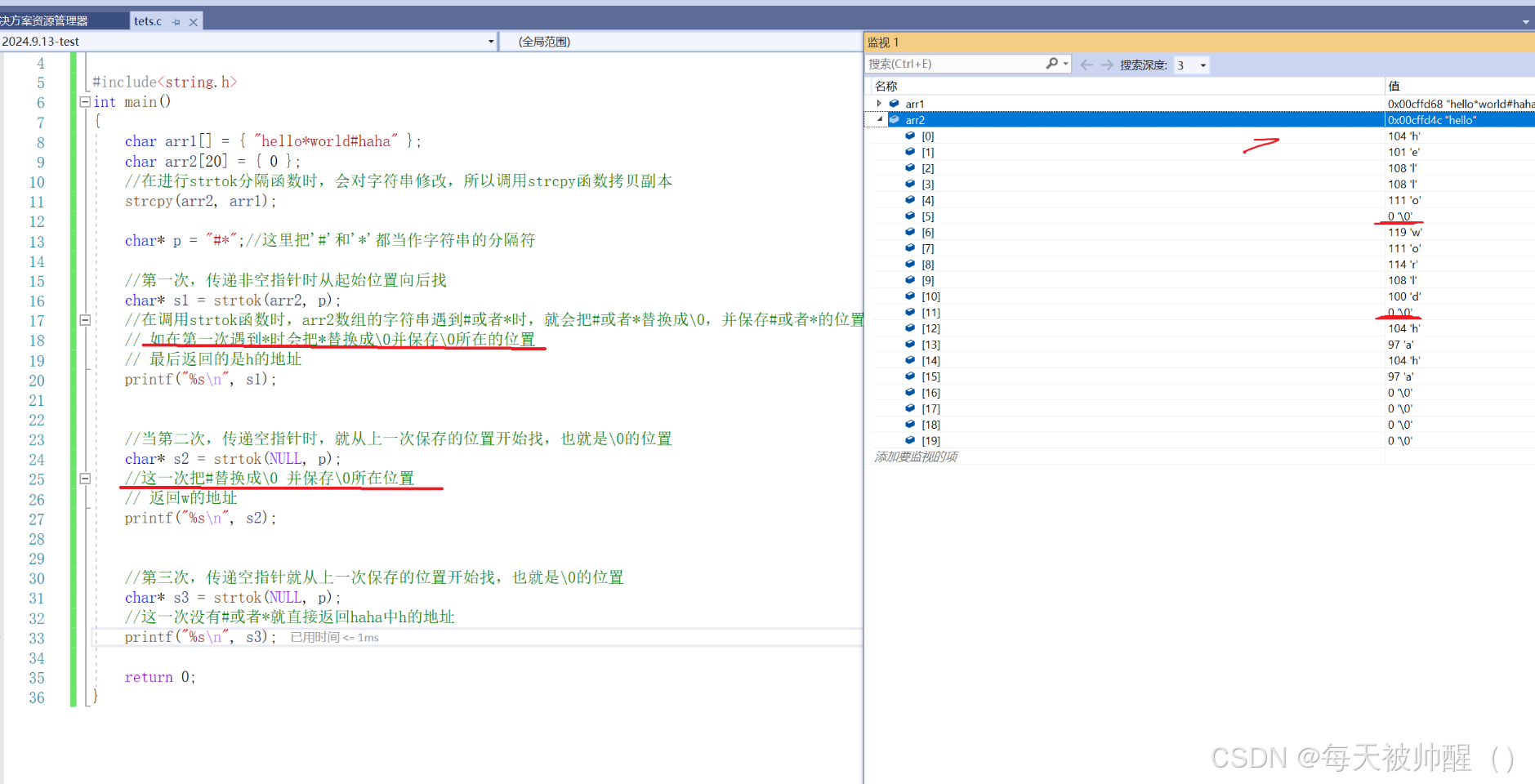Viewport: 1535px width, 784px height.
Task: Click the icon of element [2]
Action: click(910, 167)
